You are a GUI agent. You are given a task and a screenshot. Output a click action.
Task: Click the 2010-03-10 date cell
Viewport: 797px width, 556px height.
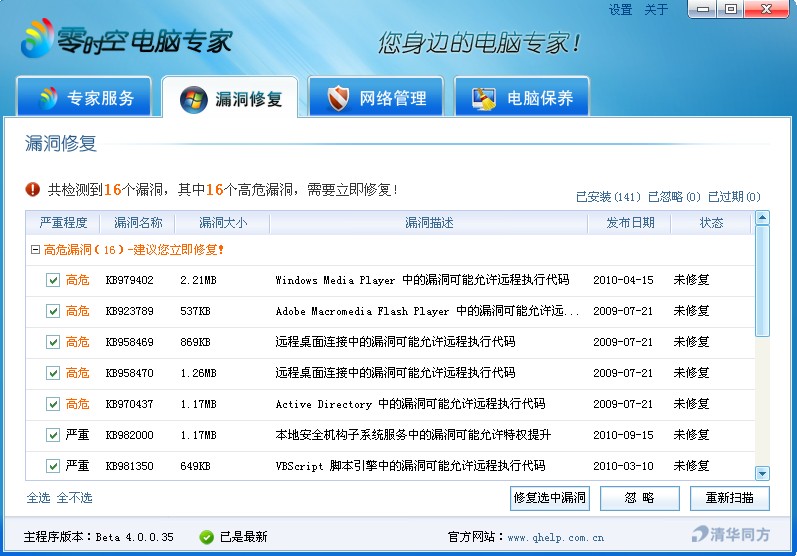coord(623,467)
